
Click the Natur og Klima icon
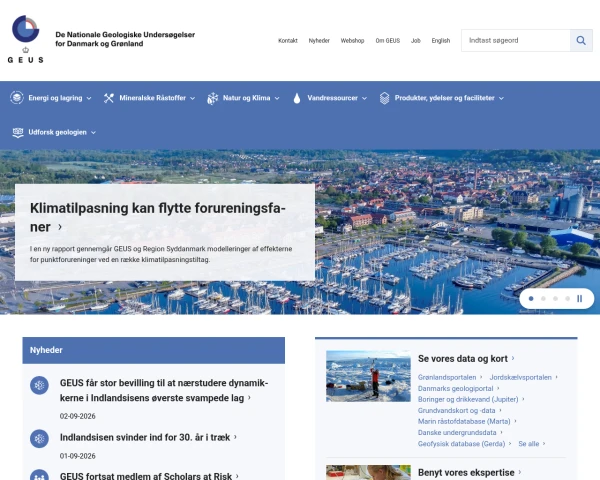[212, 98]
